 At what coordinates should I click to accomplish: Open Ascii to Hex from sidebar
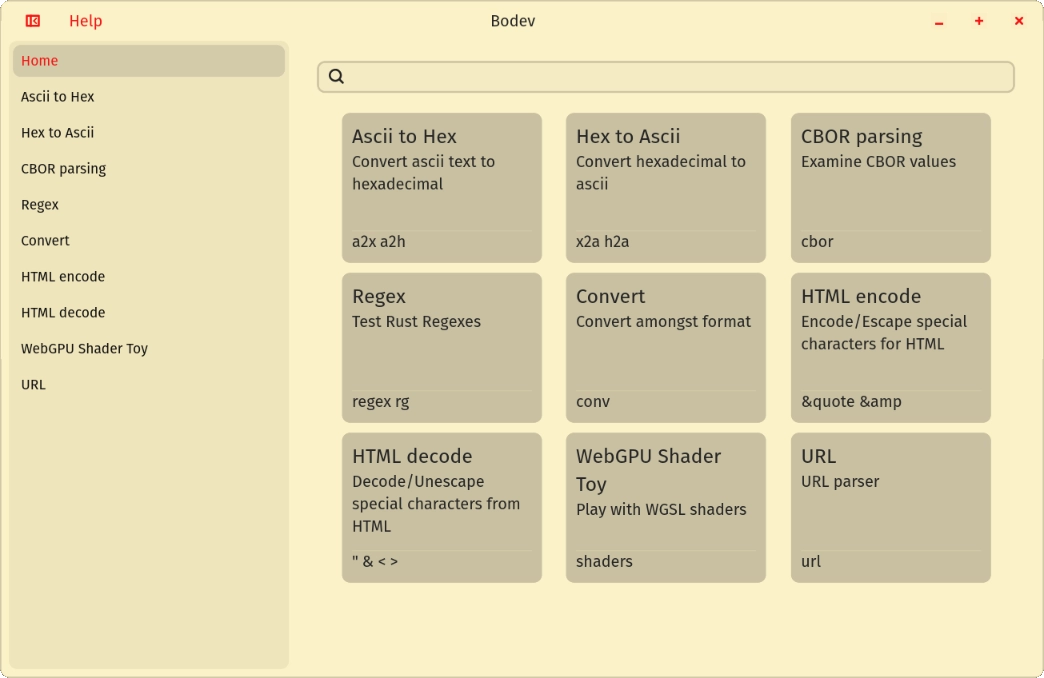click(x=58, y=97)
